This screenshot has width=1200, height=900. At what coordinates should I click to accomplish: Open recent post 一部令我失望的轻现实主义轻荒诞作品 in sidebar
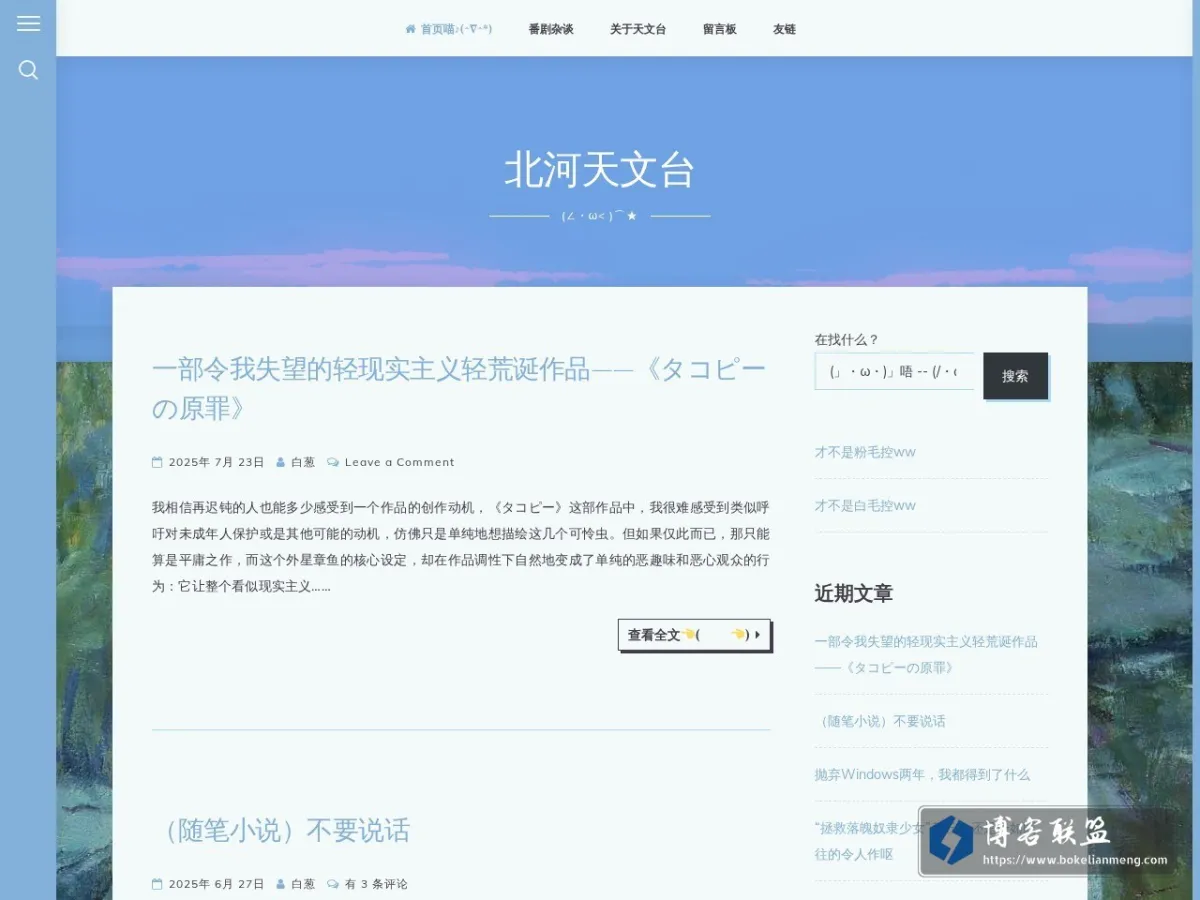pyautogui.click(x=926, y=654)
